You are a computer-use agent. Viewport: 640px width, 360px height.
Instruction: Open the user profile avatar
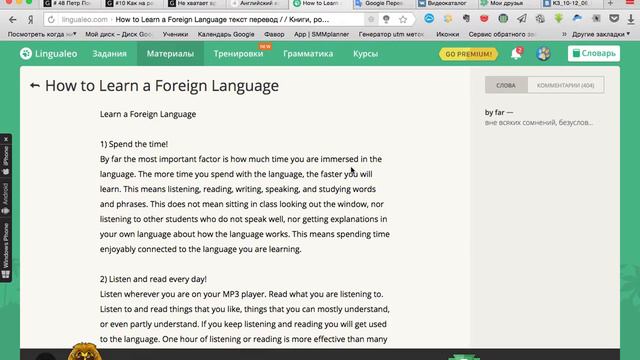[x=543, y=53]
